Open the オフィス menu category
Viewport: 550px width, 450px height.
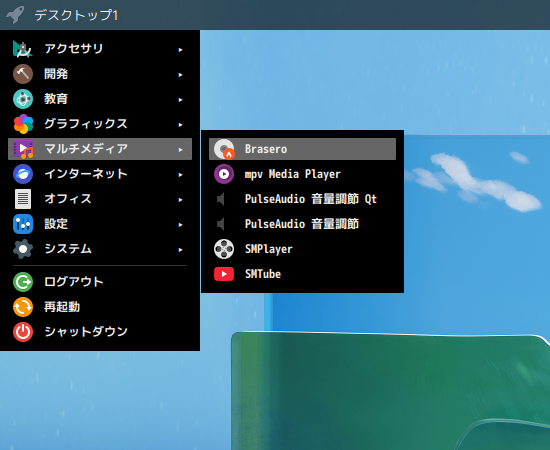coord(100,199)
